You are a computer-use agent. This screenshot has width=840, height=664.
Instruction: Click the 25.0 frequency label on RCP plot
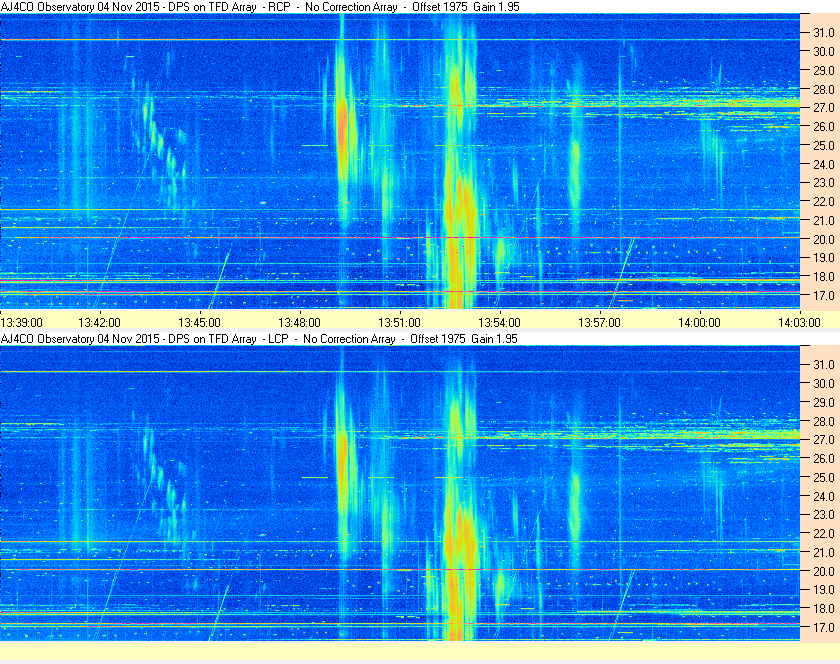pyautogui.click(x=824, y=145)
